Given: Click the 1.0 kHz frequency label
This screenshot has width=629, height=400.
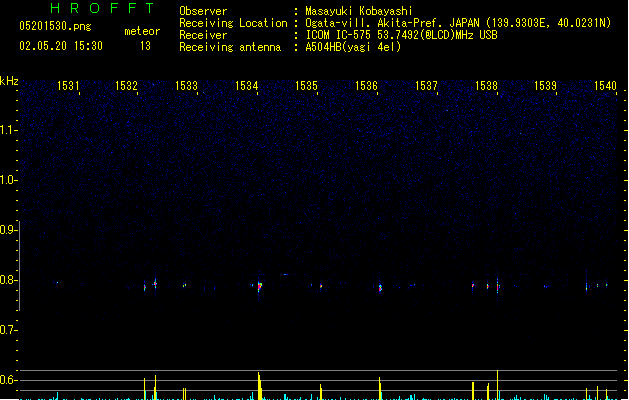Looking at the screenshot, I should point(8,180).
